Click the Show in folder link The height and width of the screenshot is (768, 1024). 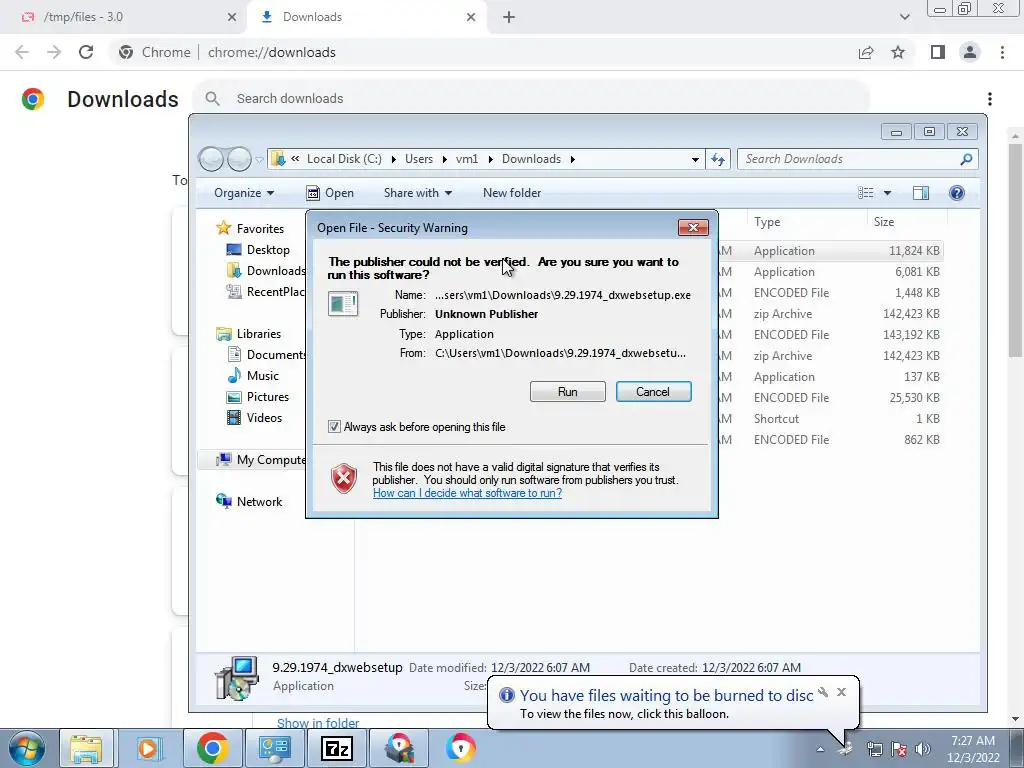click(318, 723)
